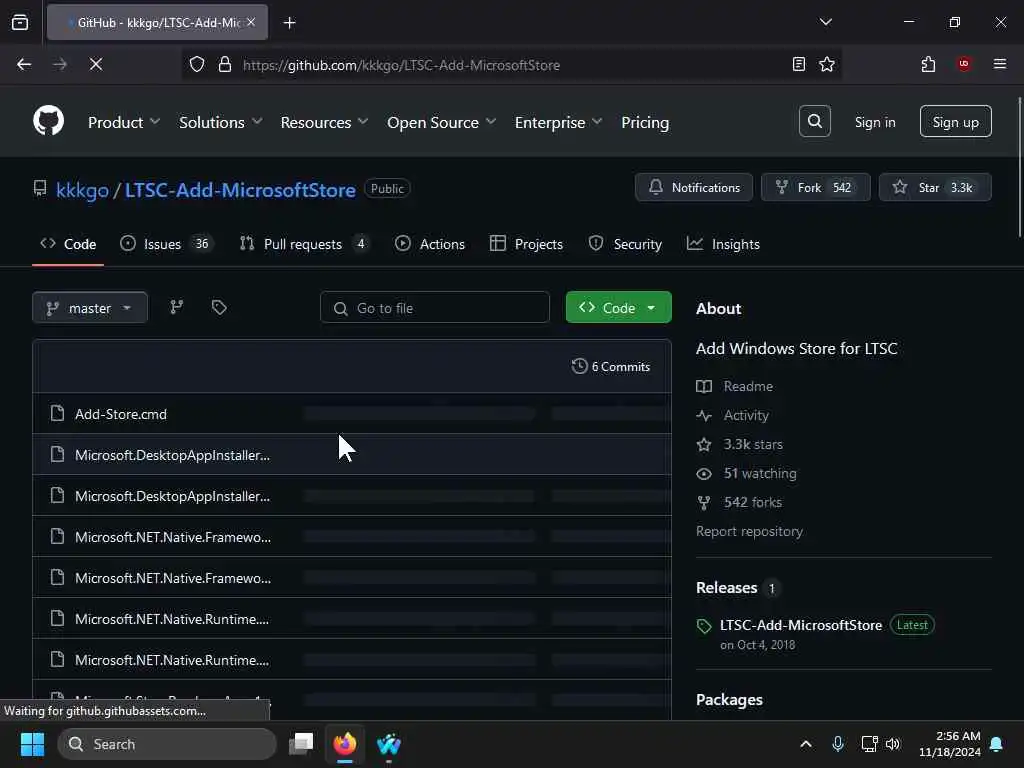Open LTSC-Add-MicrosoftStore latest release link

[x=801, y=625]
